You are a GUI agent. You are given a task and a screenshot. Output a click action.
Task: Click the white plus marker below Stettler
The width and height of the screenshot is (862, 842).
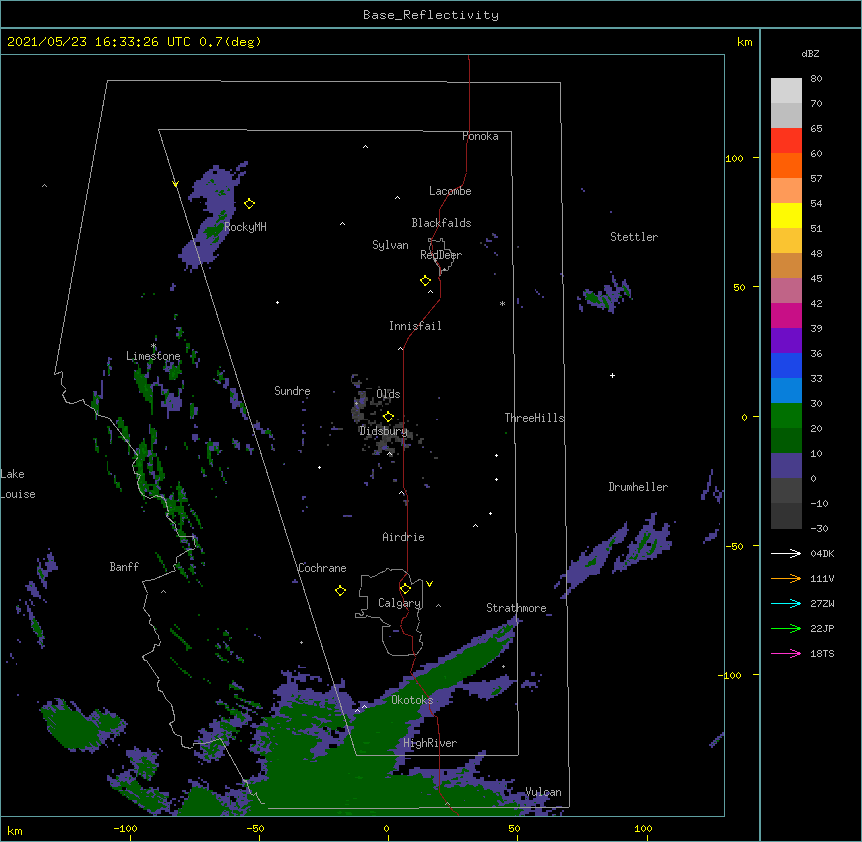pos(612,375)
